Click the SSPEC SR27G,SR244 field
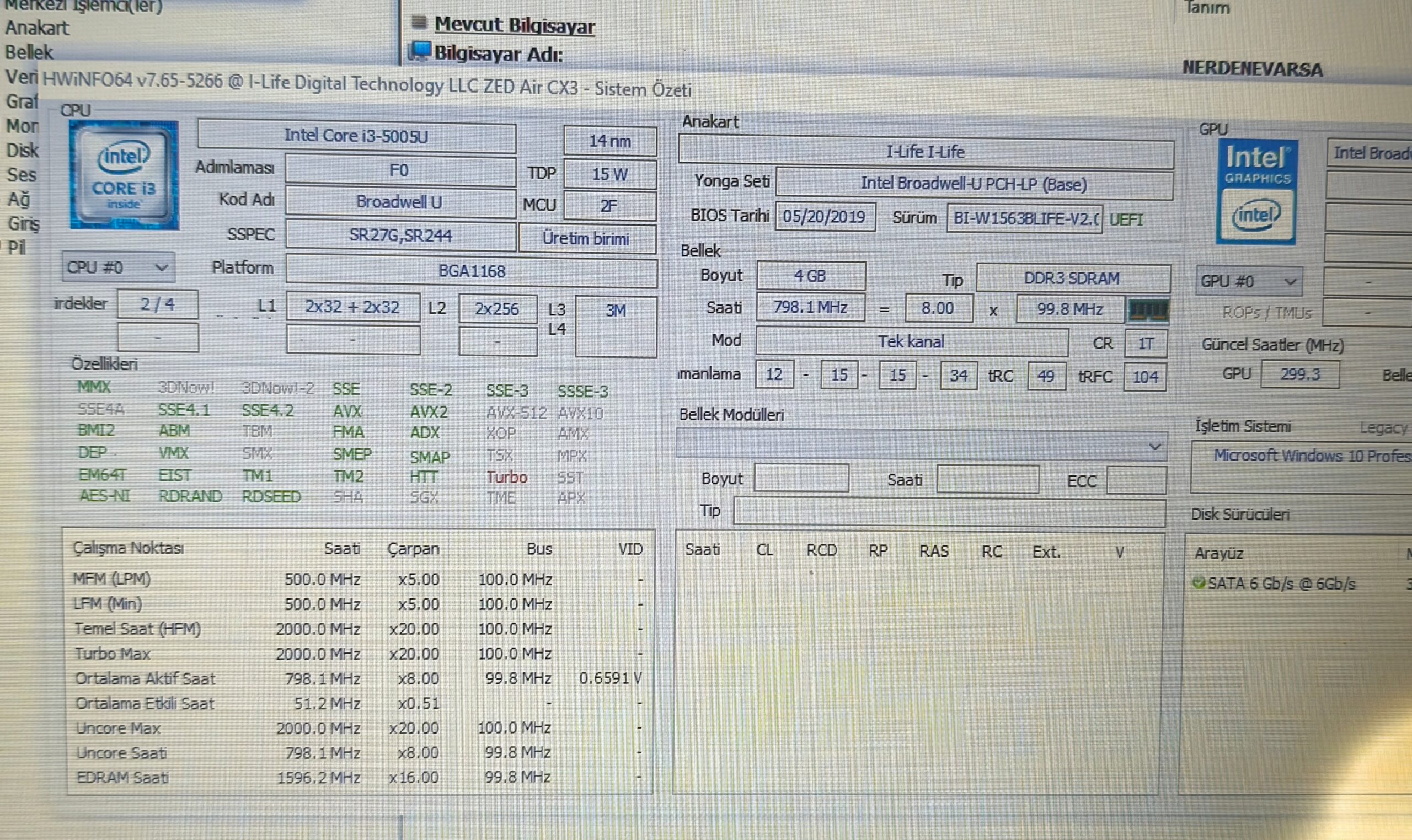The image size is (1412, 840). click(x=400, y=235)
